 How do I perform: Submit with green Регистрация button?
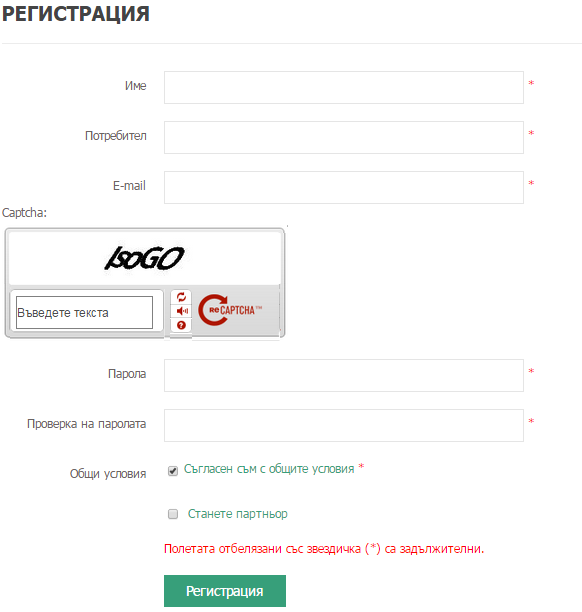[225, 591]
